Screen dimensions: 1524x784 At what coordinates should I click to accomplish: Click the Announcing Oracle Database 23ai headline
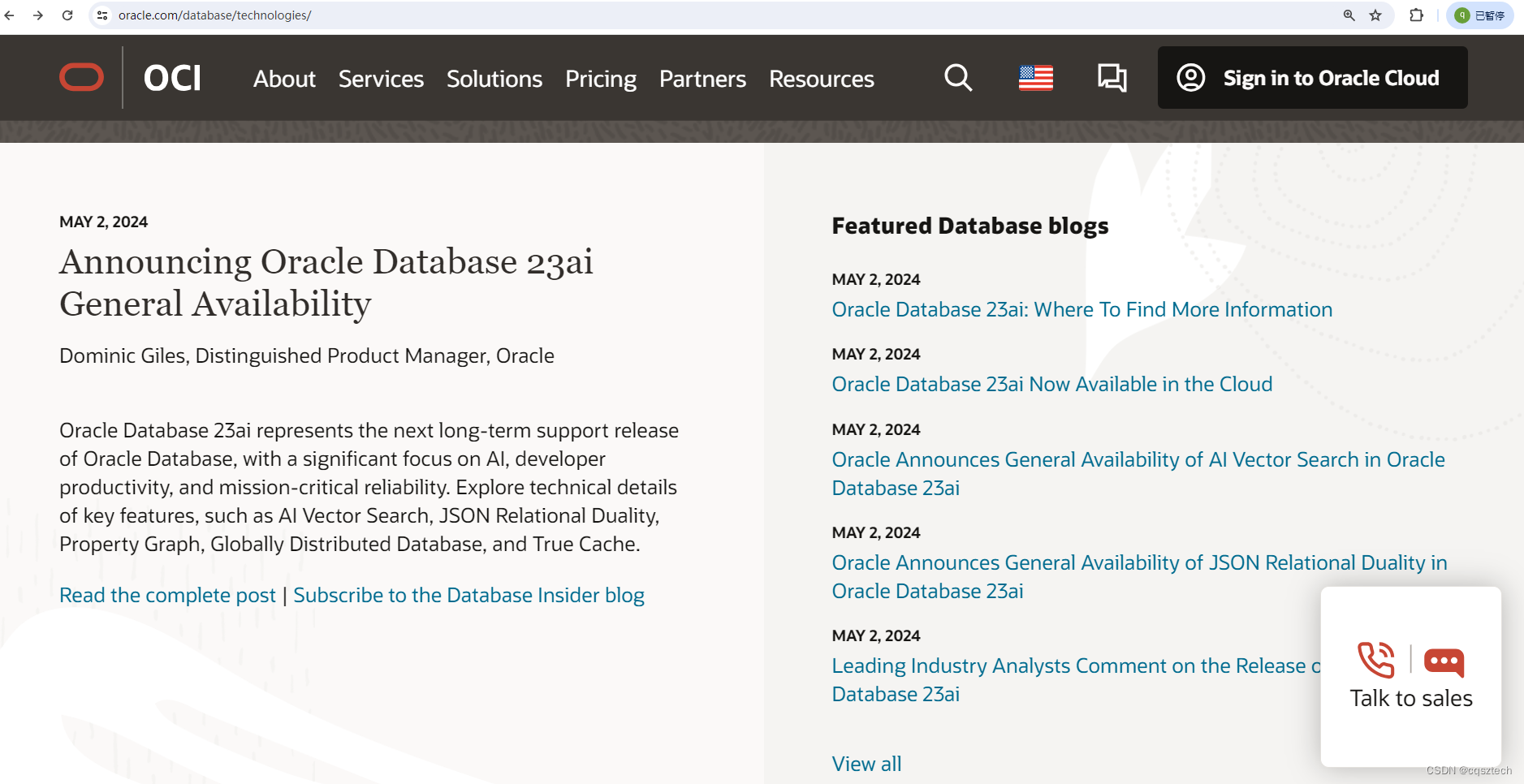click(x=326, y=282)
